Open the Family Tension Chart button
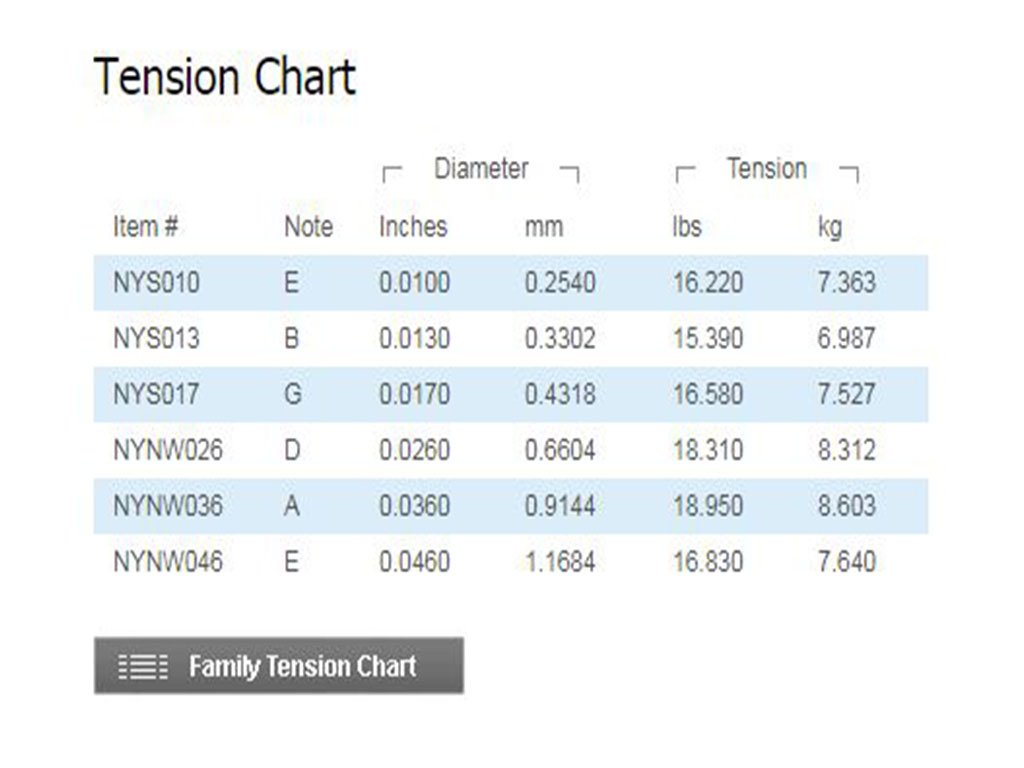The width and height of the screenshot is (1024, 768). point(279,665)
